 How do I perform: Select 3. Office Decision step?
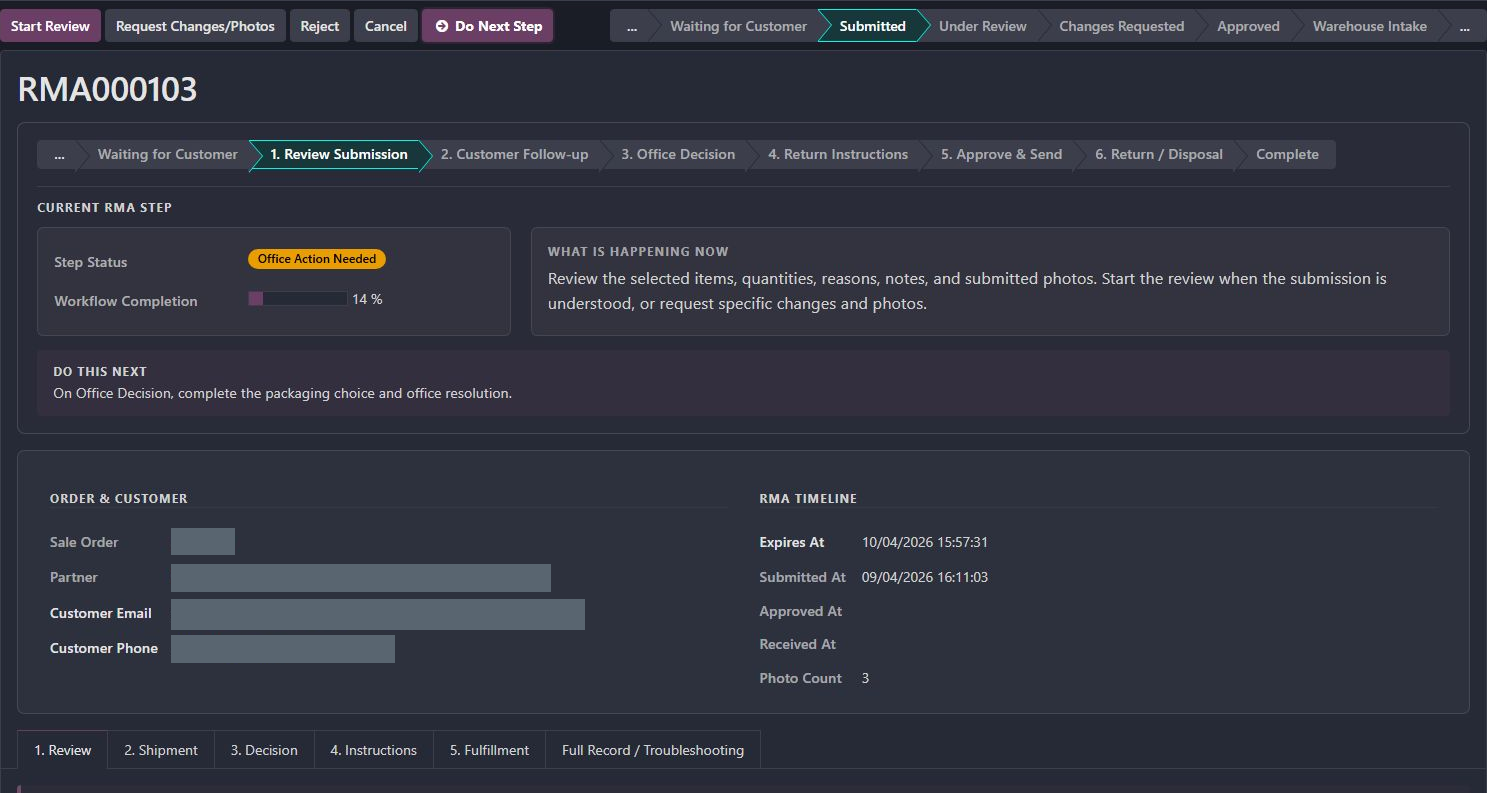678,155
